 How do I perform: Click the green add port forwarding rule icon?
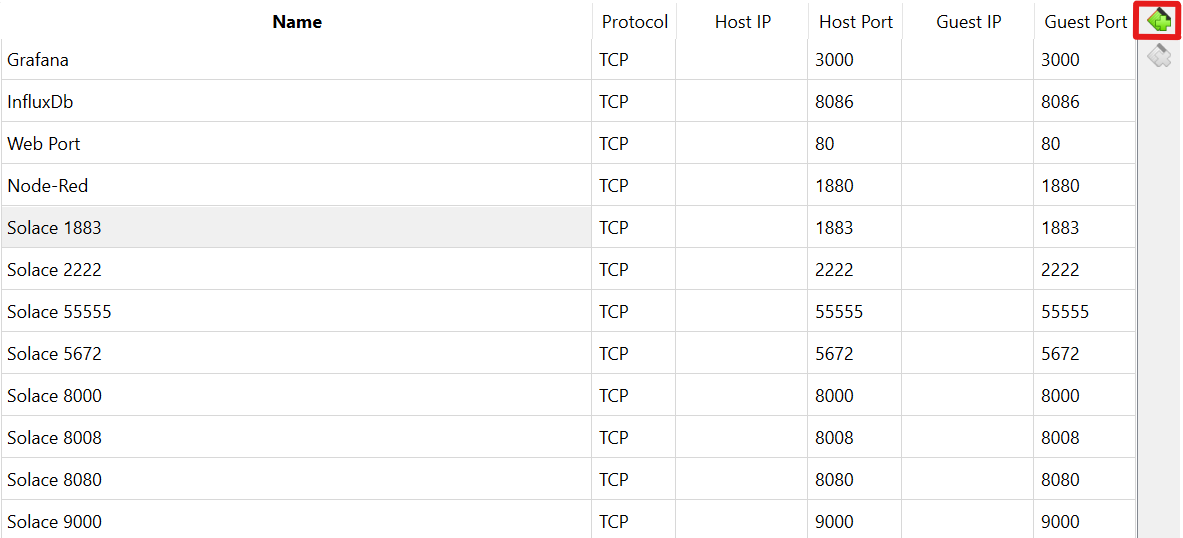coord(1159,20)
